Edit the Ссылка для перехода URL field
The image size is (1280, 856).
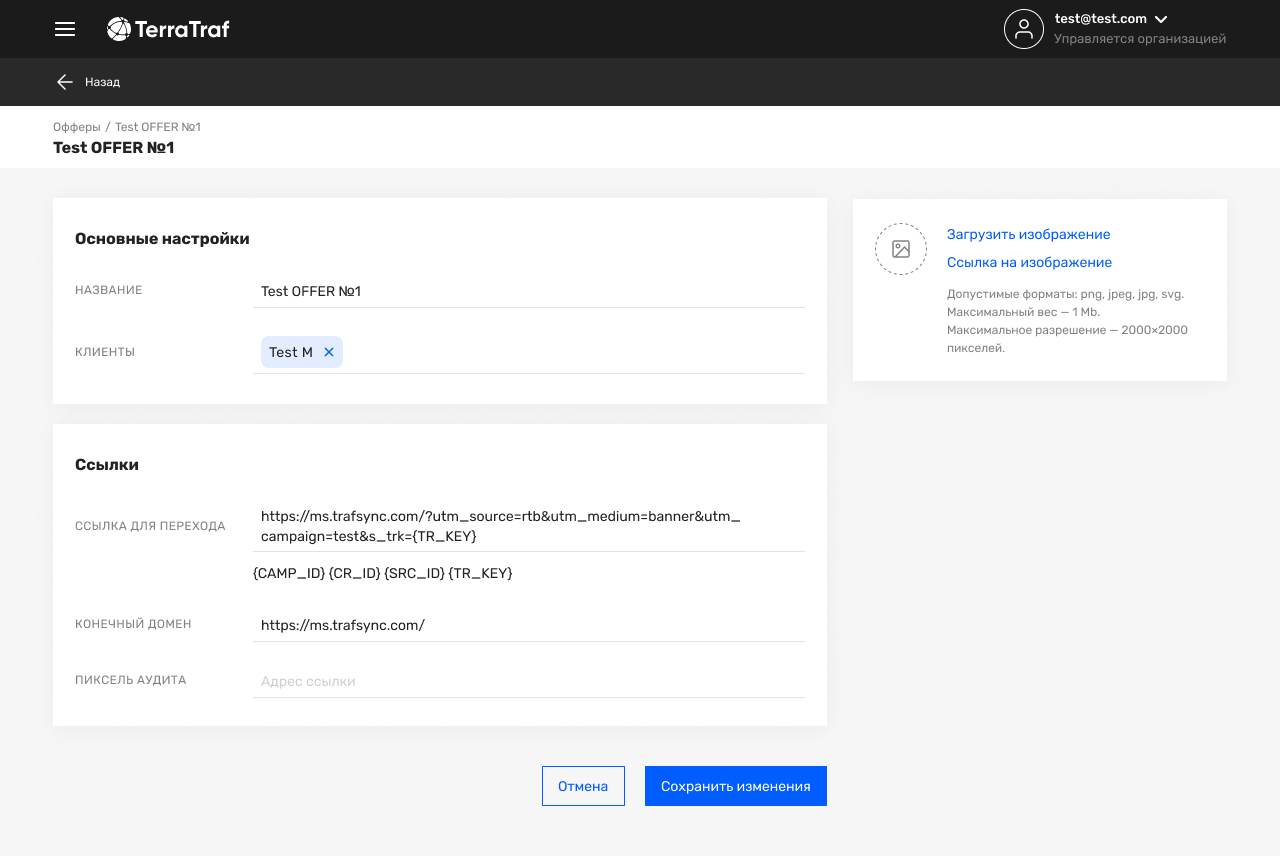coord(529,527)
